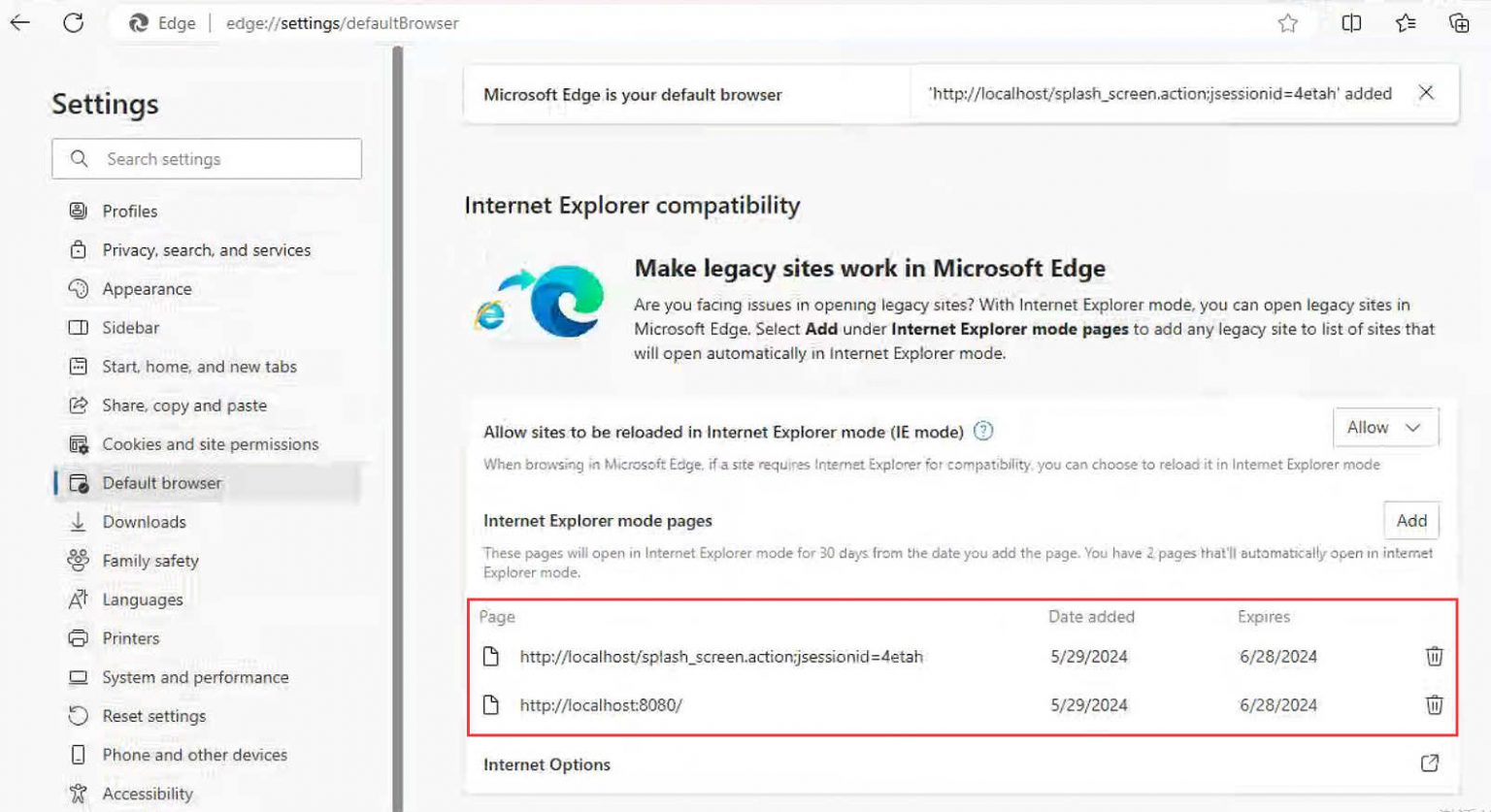Open Family safety settings

[x=149, y=560]
